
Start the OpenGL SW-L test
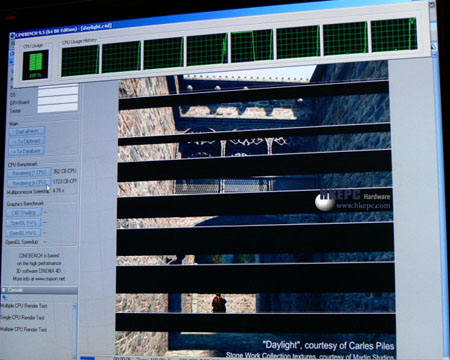click(23, 222)
